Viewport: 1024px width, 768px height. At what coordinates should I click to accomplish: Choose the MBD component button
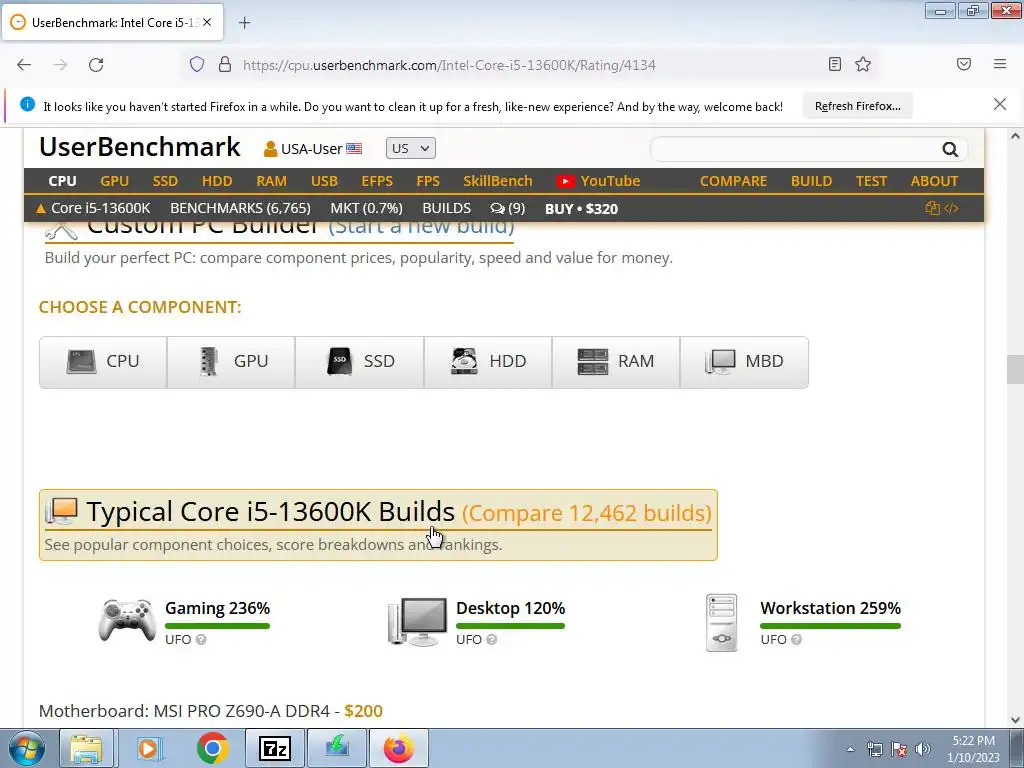tap(744, 362)
